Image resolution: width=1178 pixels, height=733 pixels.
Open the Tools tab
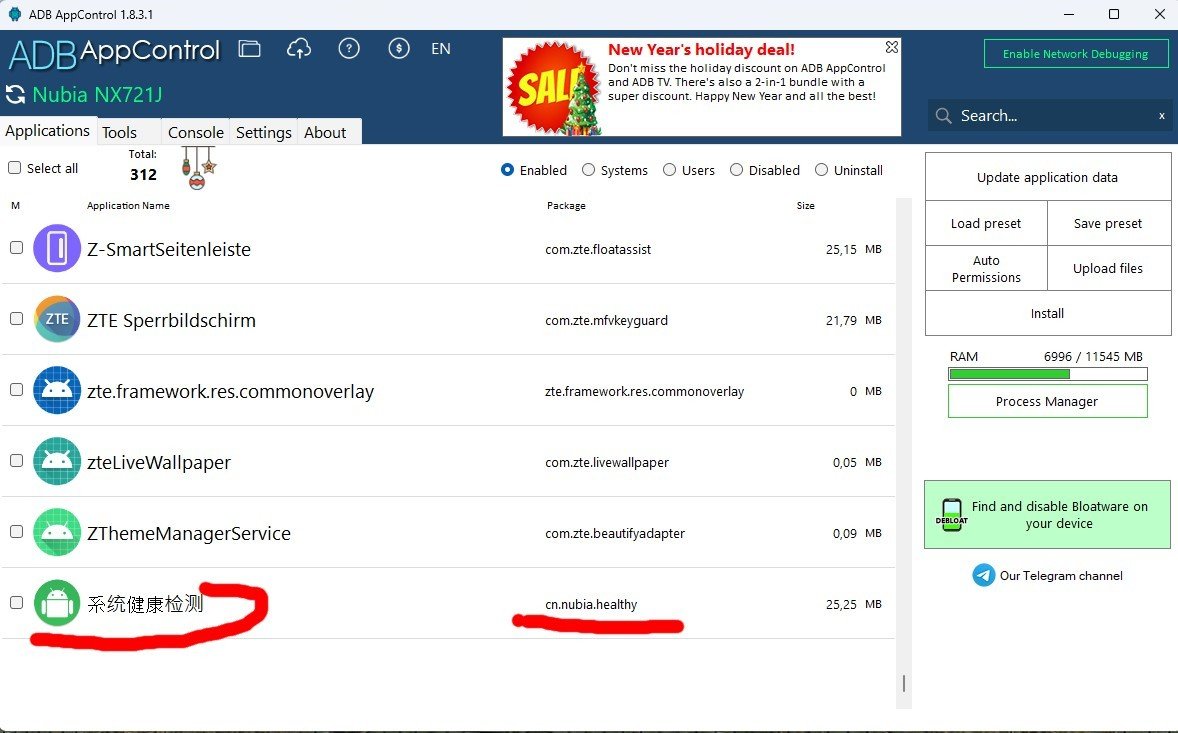point(119,132)
